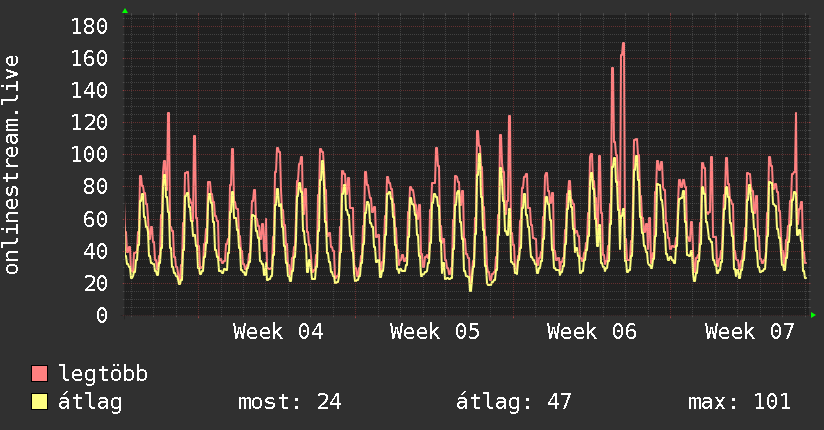Click the 100 y-axis label
The height and width of the screenshot is (430, 824).
pyautogui.click(x=89, y=155)
